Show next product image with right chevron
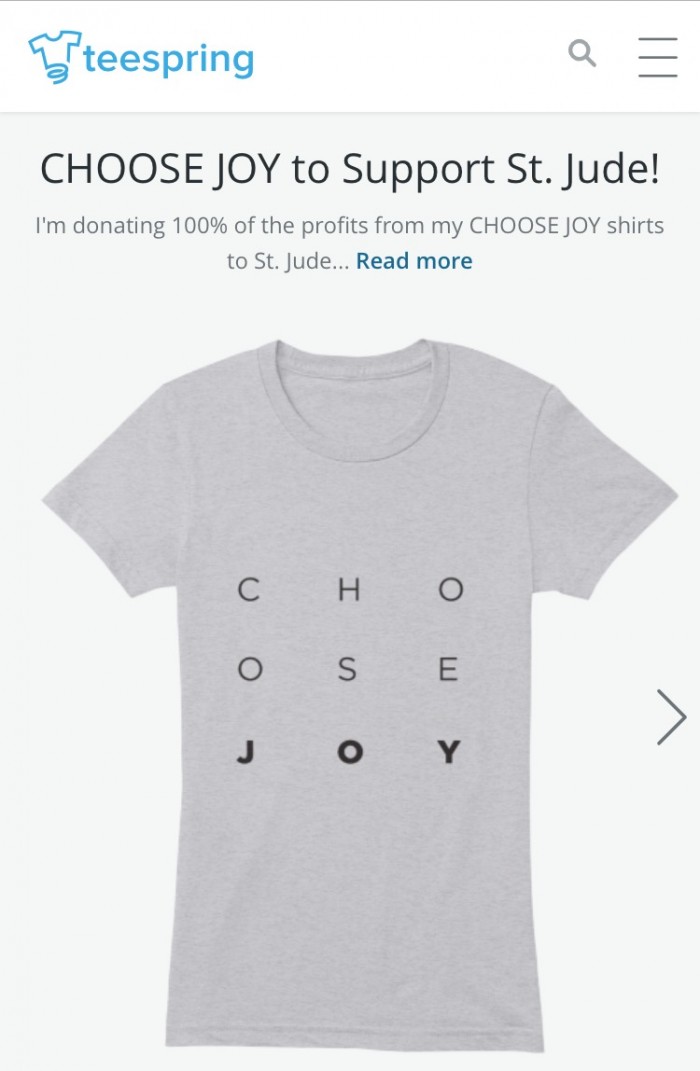 tap(671, 716)
